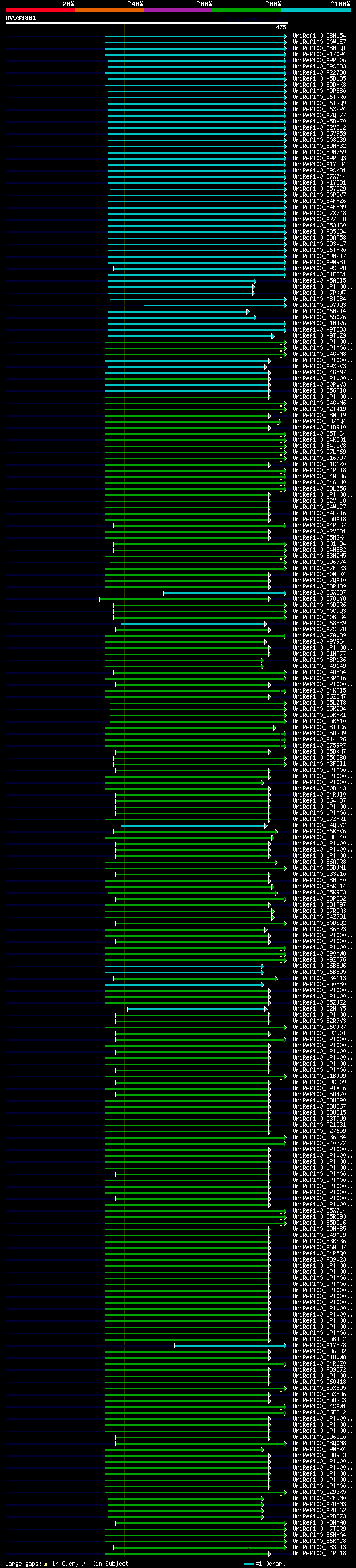Select hit UniRef100_Q5BJJ2
This screenshot has height=1568, width=356.
point(319,1339)
